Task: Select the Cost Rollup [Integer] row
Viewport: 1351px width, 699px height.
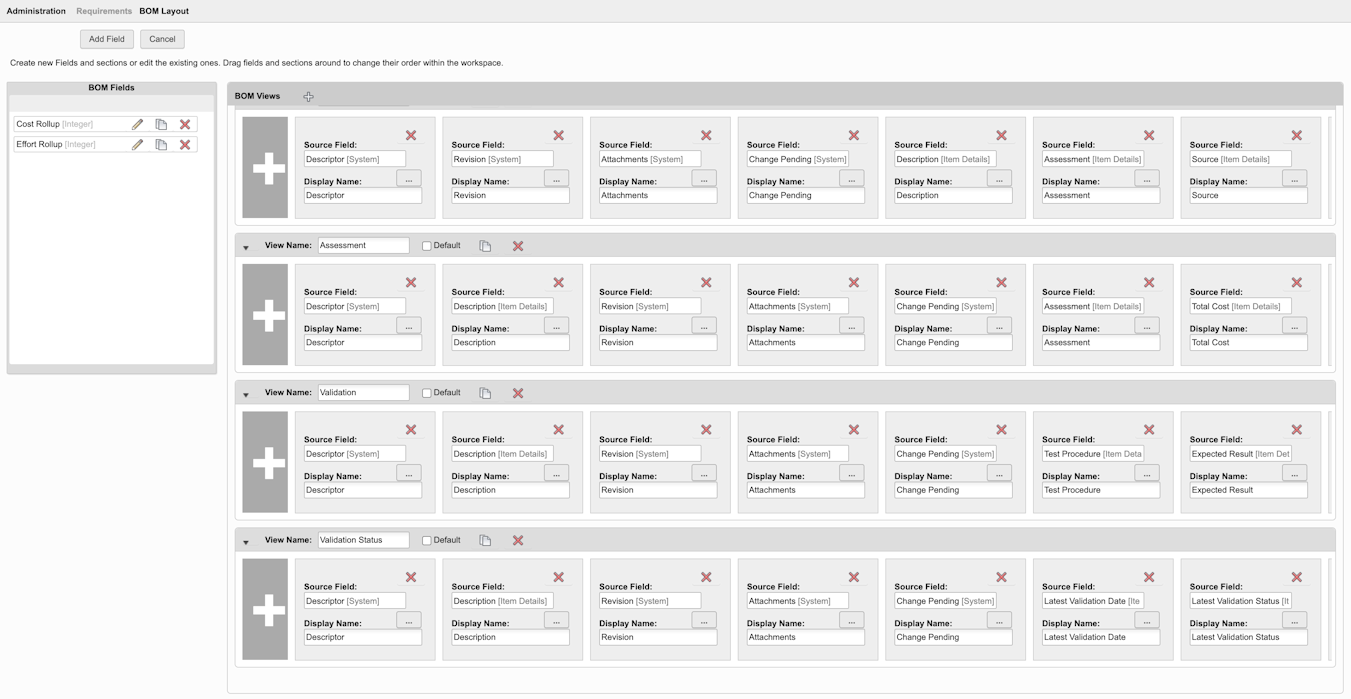Action: click(105, 124)
